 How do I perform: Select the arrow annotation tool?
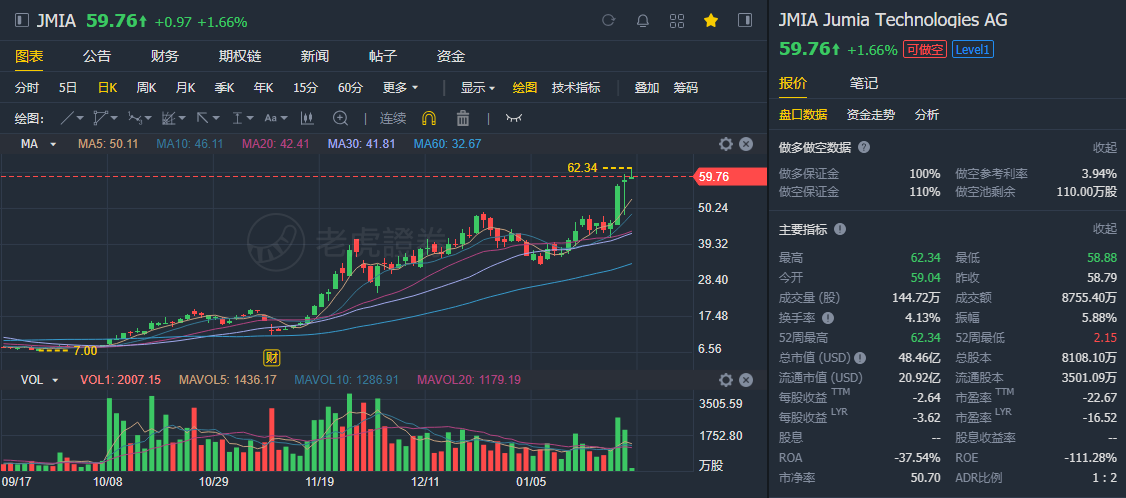pyautogui.click(x=203, y=118)
